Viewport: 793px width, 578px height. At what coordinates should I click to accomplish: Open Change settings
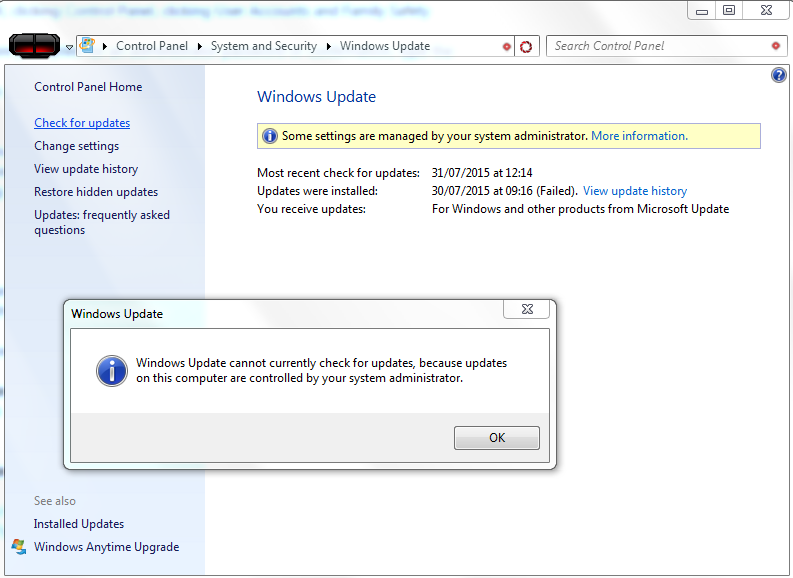click(76, 146)
